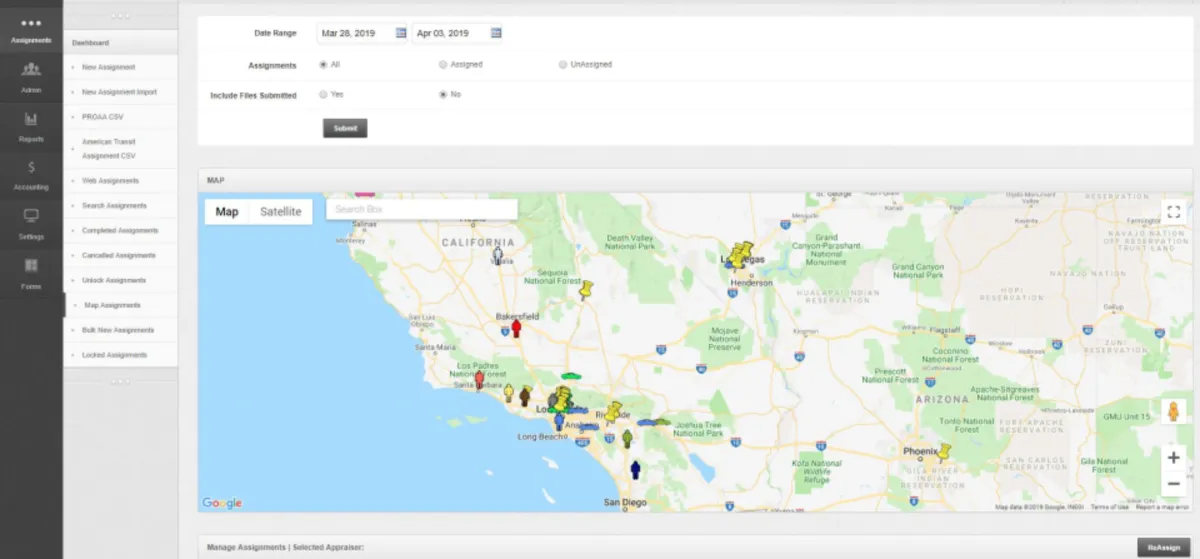Open the map Terms of Use link
Screen dimensions: 1200x559
pos(1109,507)
